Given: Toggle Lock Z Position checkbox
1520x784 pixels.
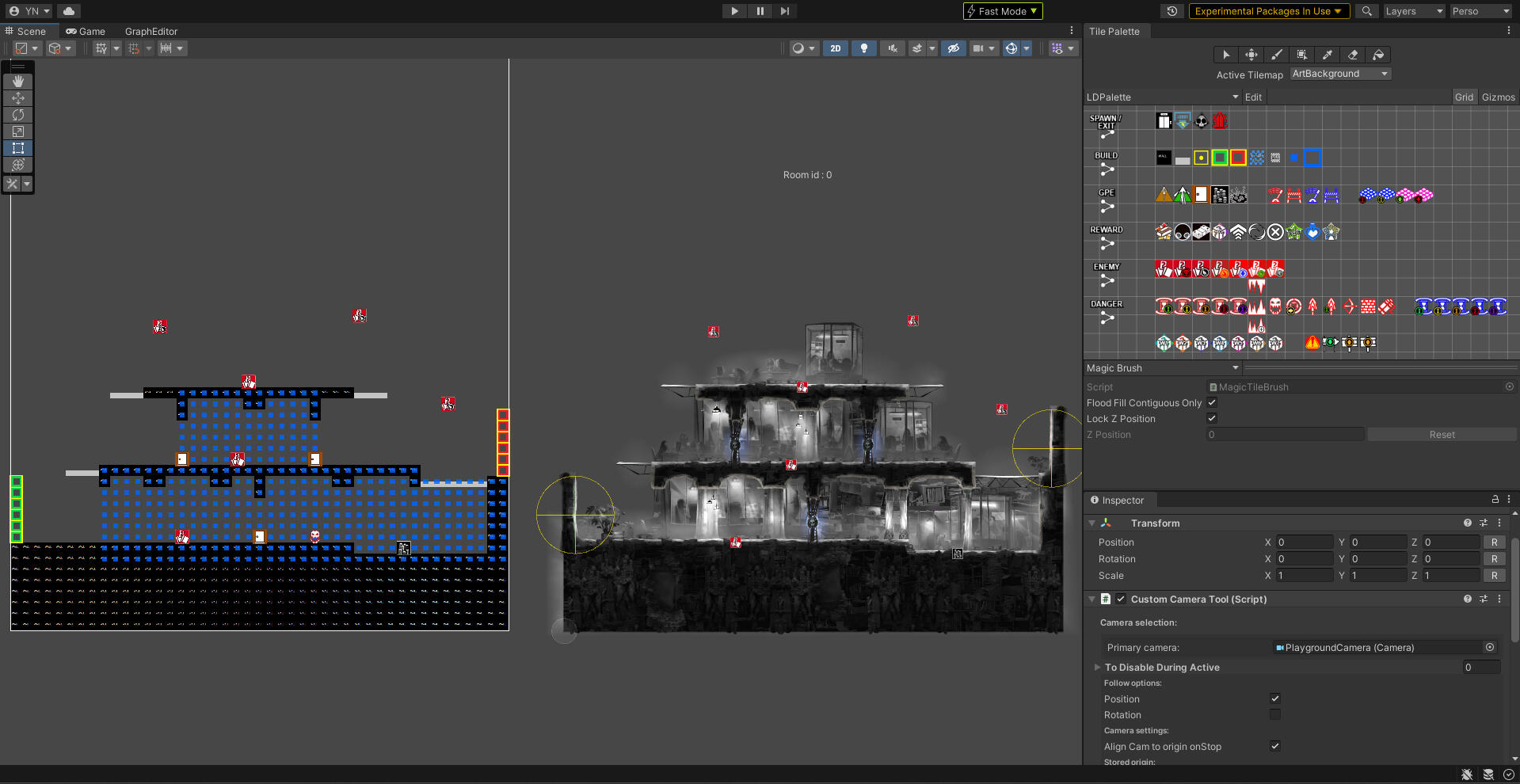Looking at the screenshot, I should coord(1212,419).
